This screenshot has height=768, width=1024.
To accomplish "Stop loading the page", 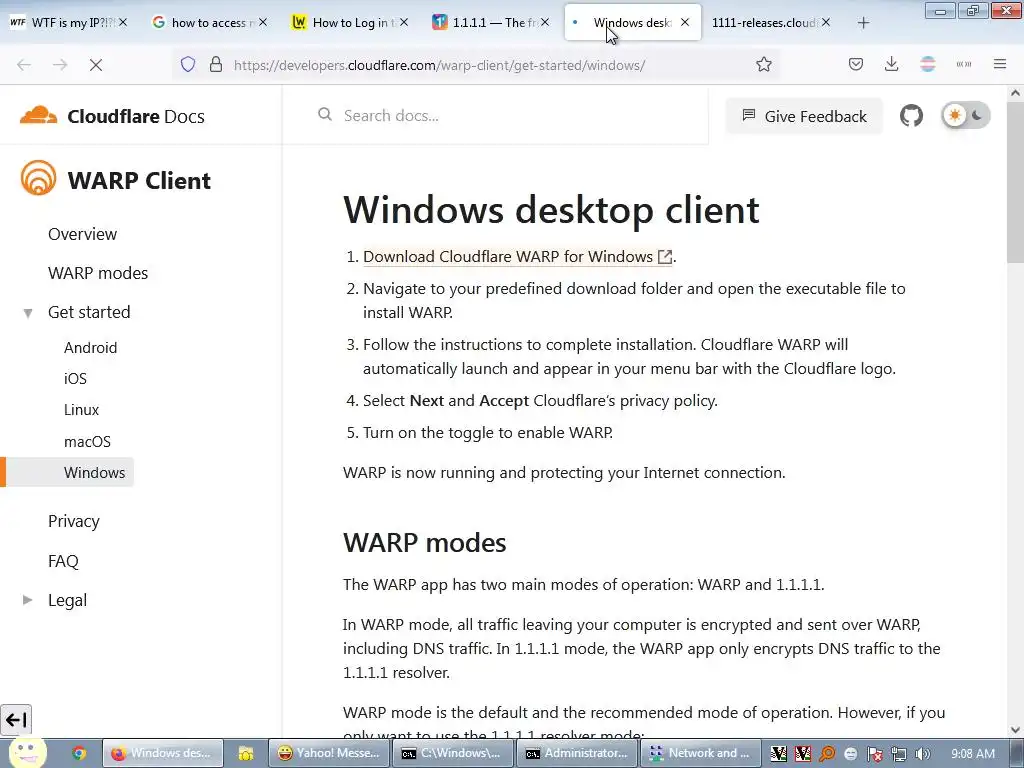I will pos(95,65).
